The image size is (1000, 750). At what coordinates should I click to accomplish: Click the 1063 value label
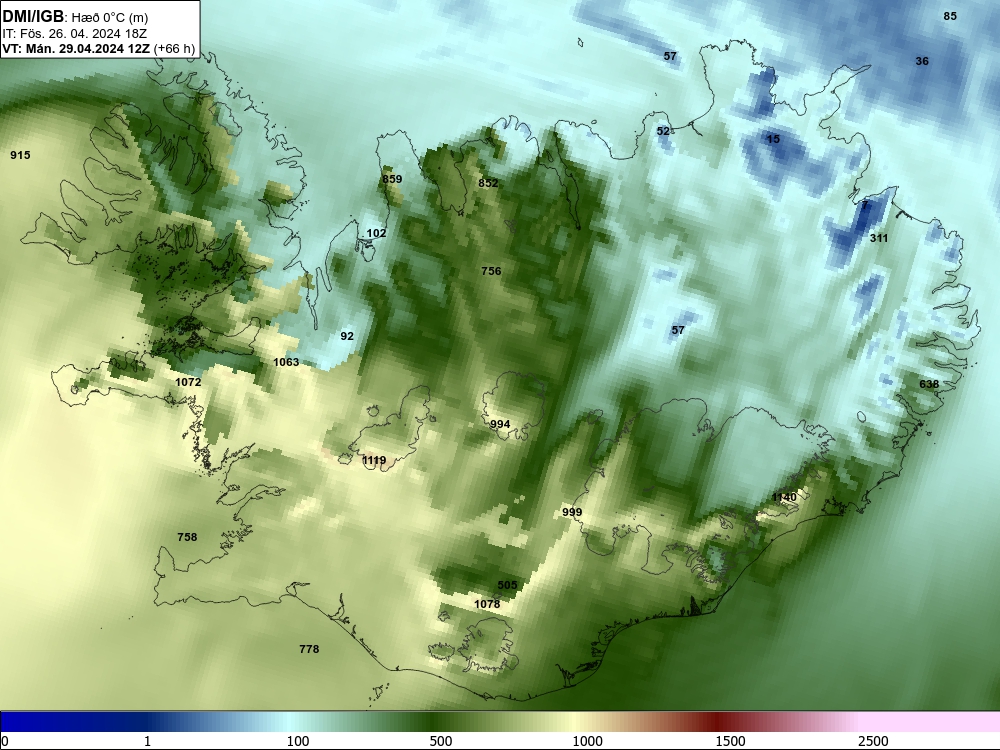[286, 362]
